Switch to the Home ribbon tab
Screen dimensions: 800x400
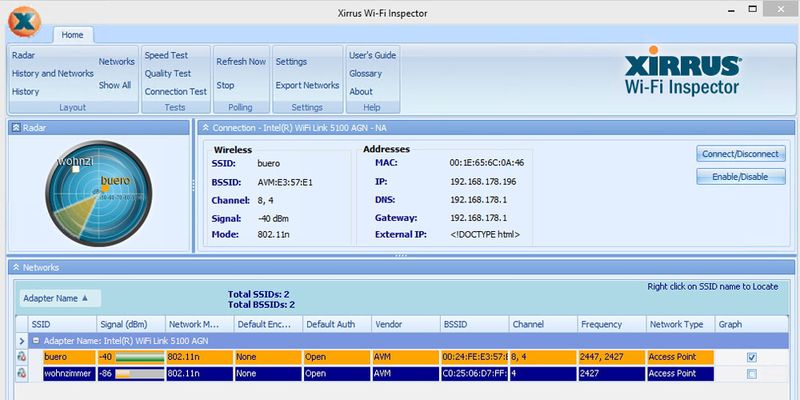(x=72, y=35)
